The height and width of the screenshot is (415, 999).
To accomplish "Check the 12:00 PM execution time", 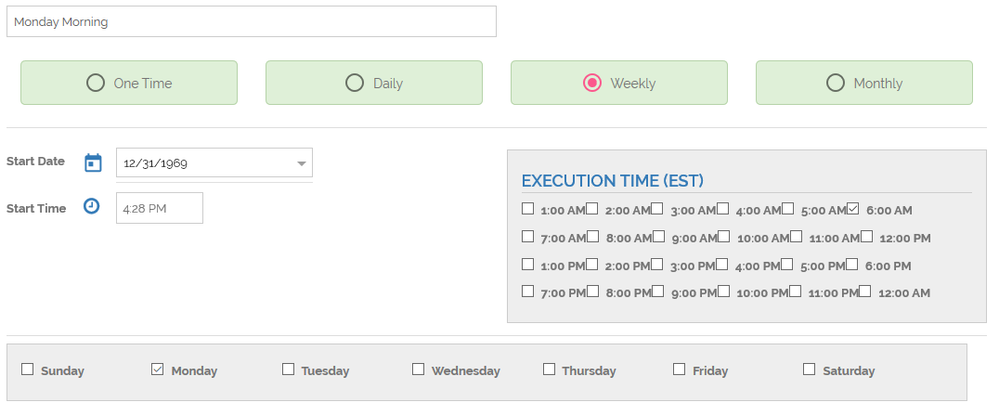I will point(867,237).
